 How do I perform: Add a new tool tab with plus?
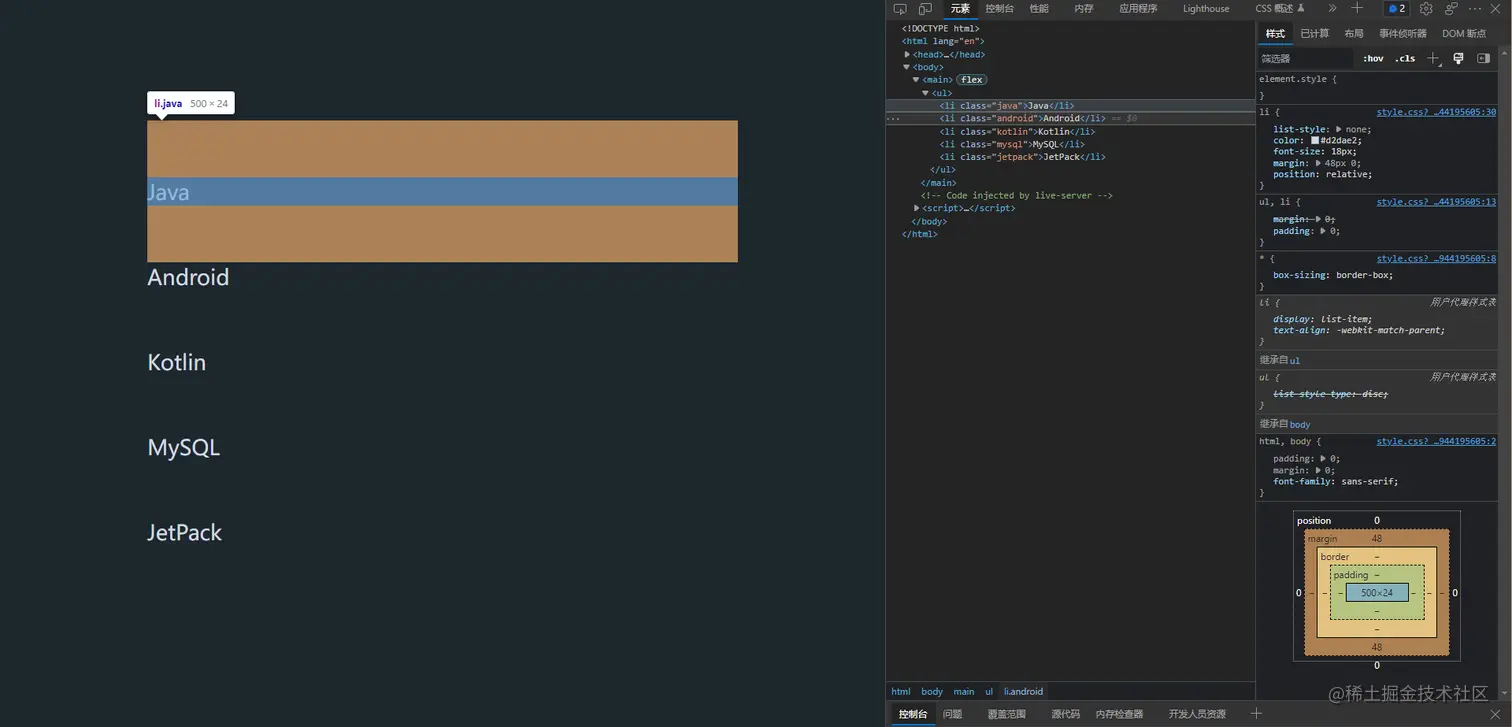click(1357, 8)
